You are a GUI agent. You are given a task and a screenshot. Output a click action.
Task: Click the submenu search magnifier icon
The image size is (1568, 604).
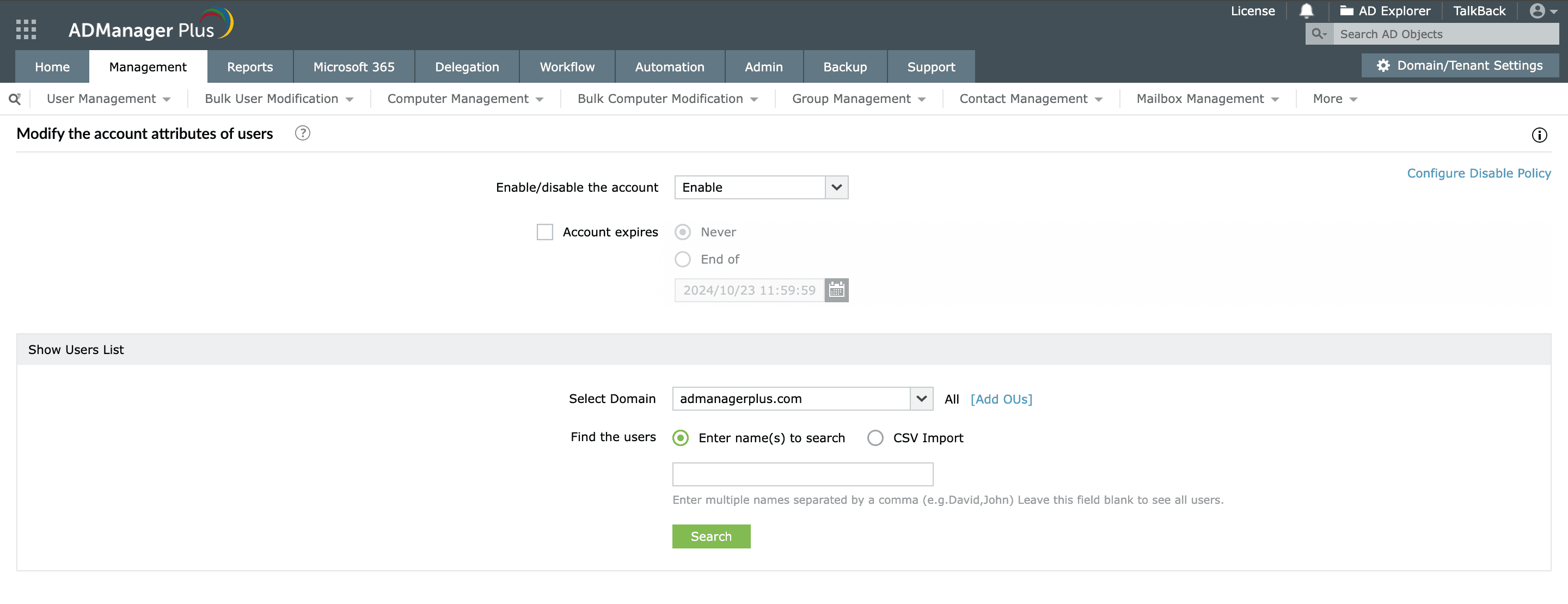click(x=15, y=99)
